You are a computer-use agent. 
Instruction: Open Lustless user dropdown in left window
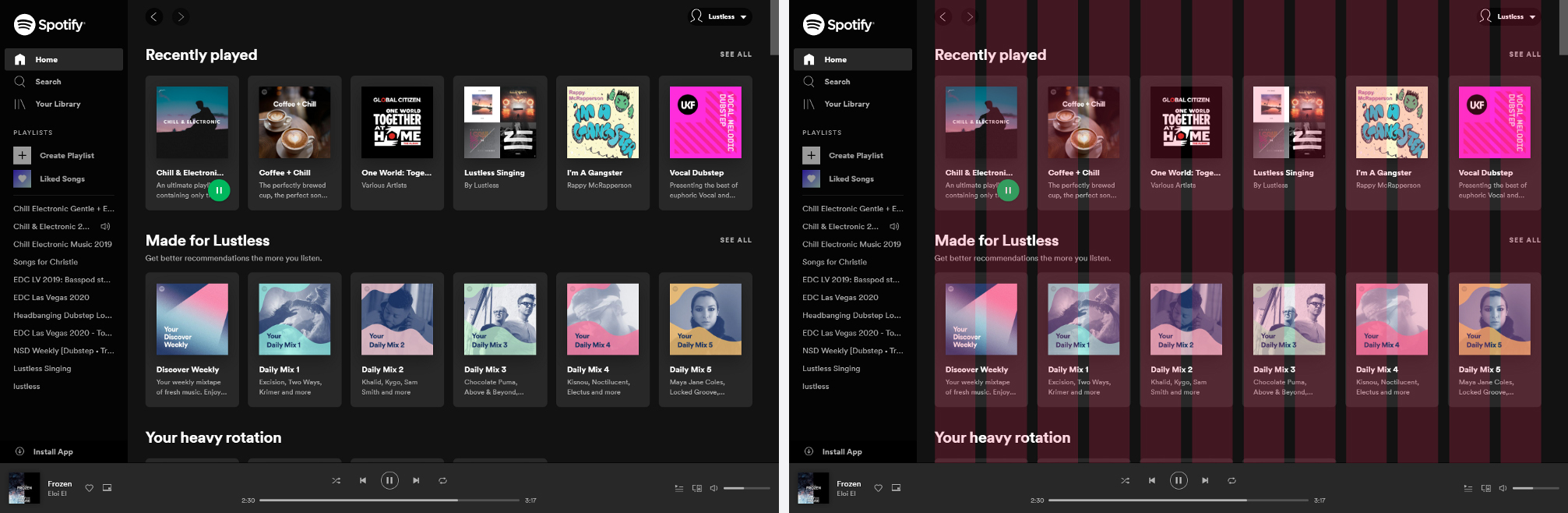[x=719, y=16]
